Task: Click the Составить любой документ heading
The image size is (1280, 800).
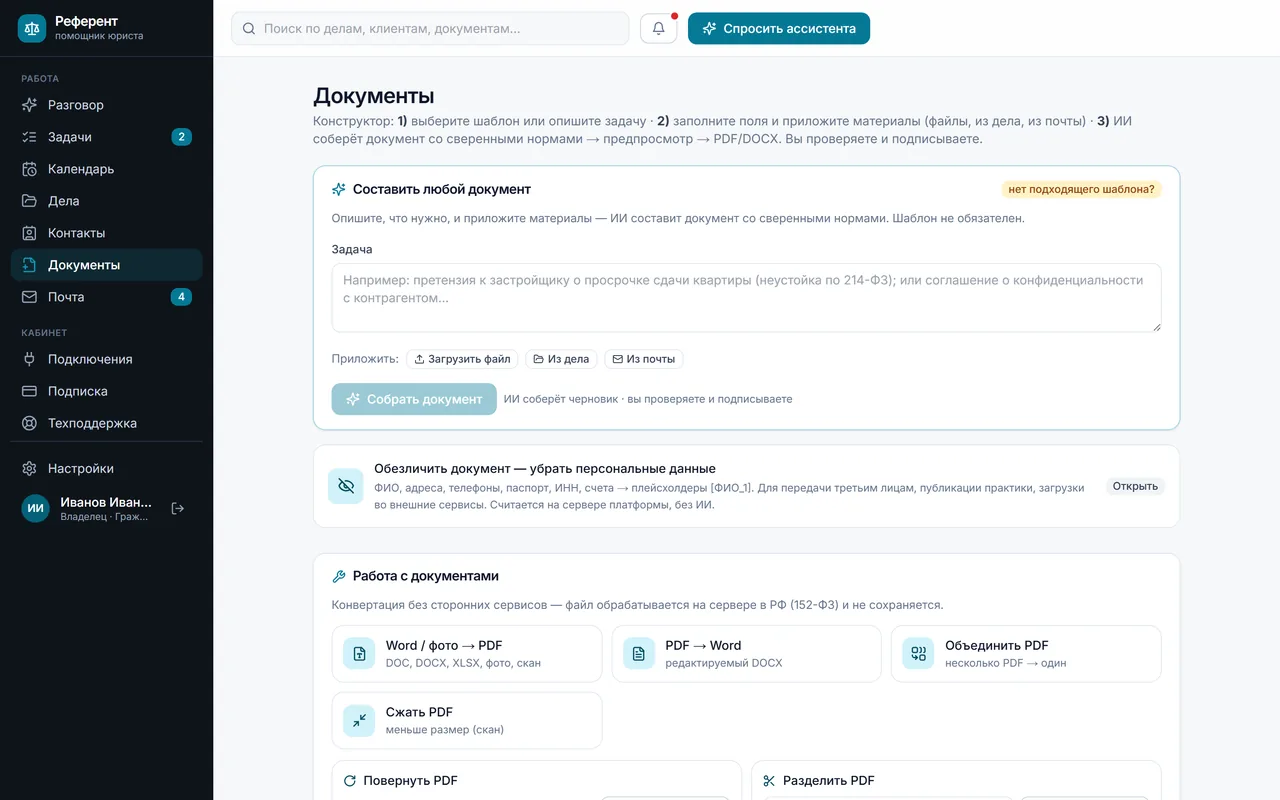Action: point(442,189)
